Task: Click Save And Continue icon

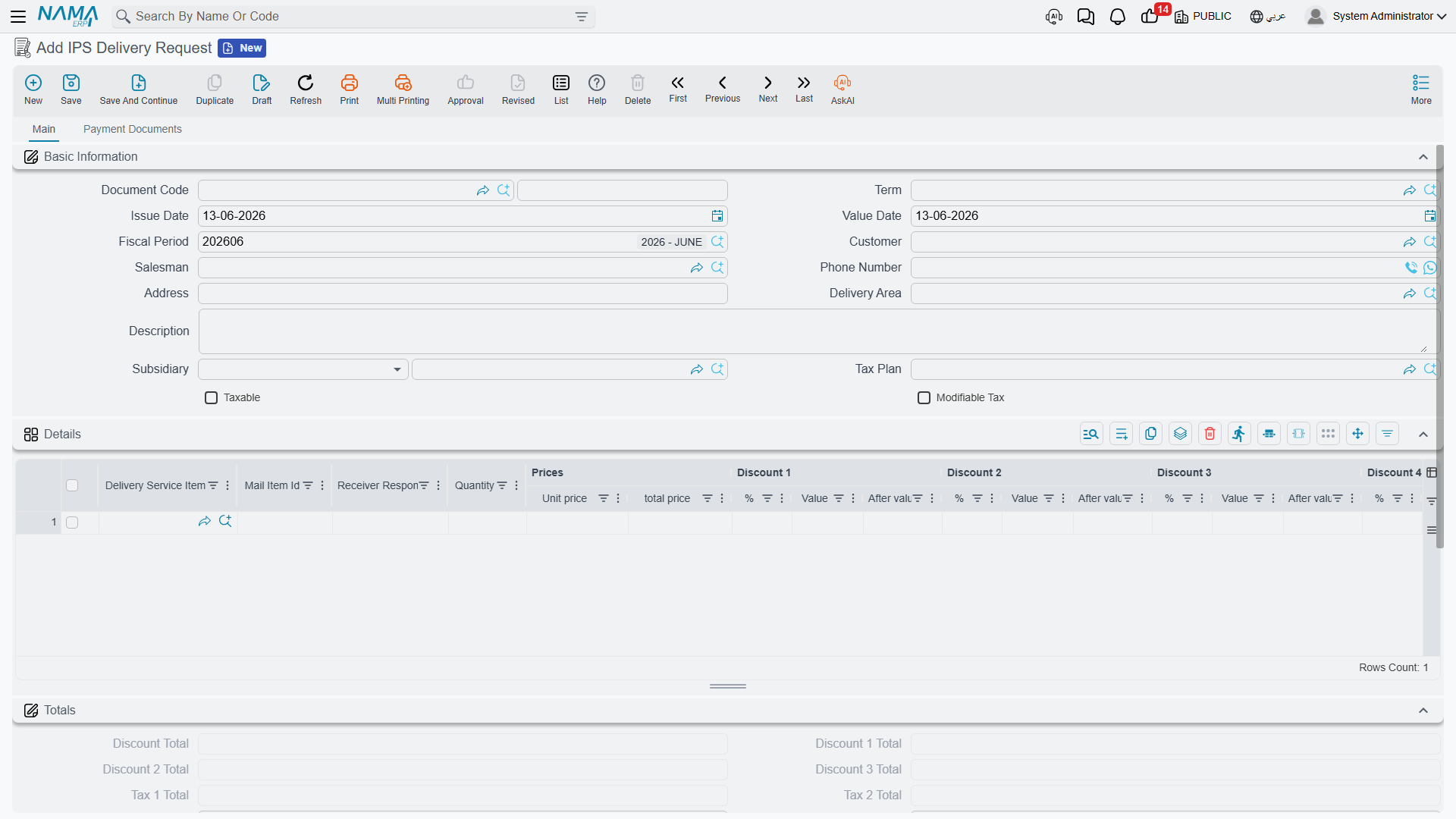Action: (x=139, y=89)
